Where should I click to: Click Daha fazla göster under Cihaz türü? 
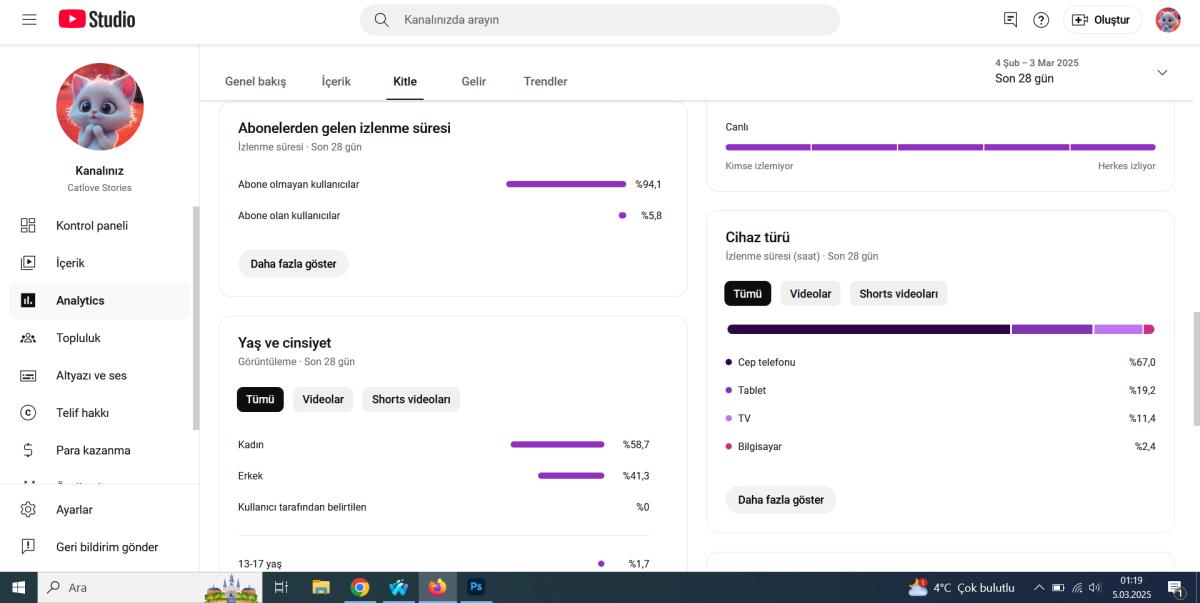click(x=781, y=500)
